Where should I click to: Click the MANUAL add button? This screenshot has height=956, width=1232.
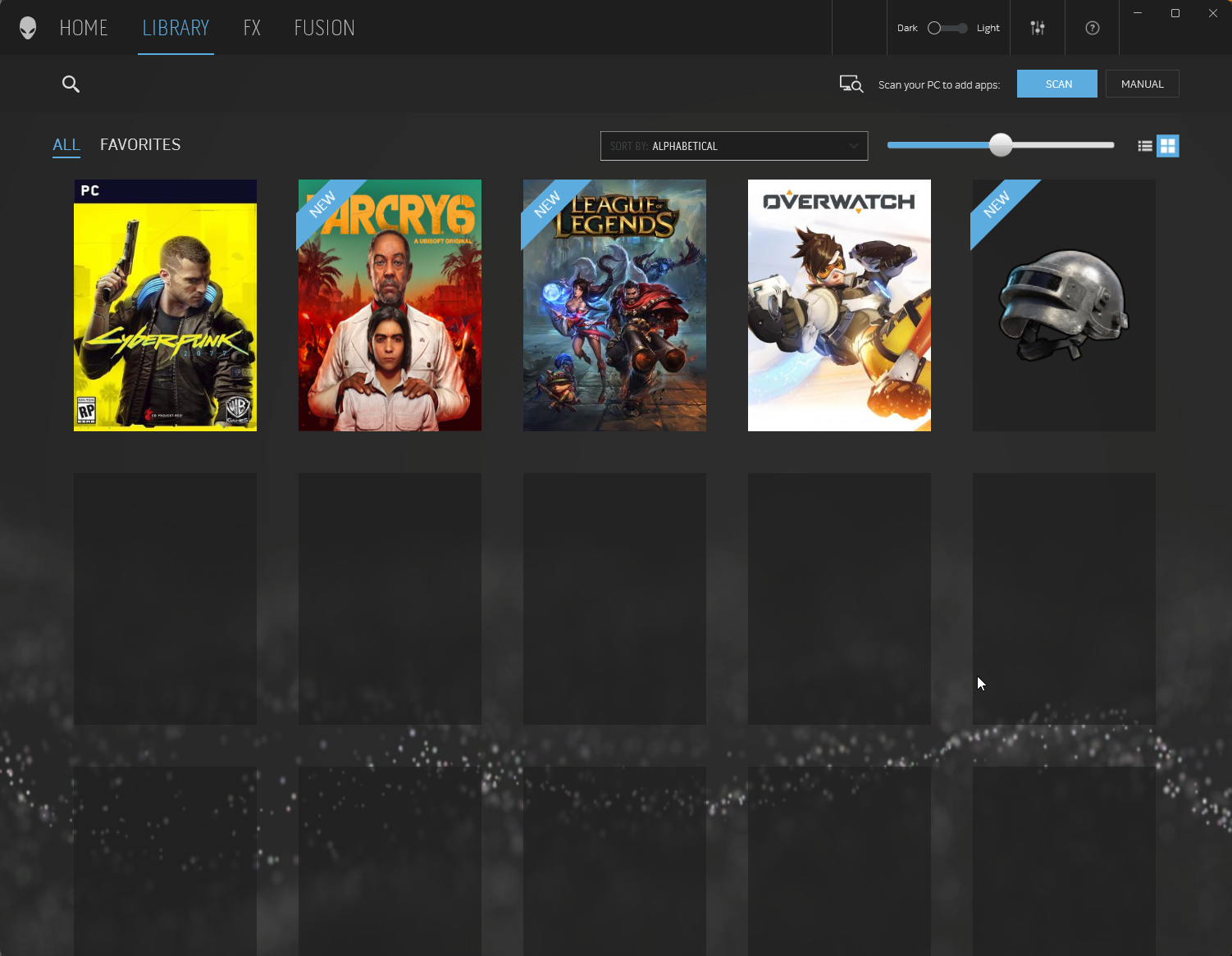pyautogui.click(x=1143, y=84)
